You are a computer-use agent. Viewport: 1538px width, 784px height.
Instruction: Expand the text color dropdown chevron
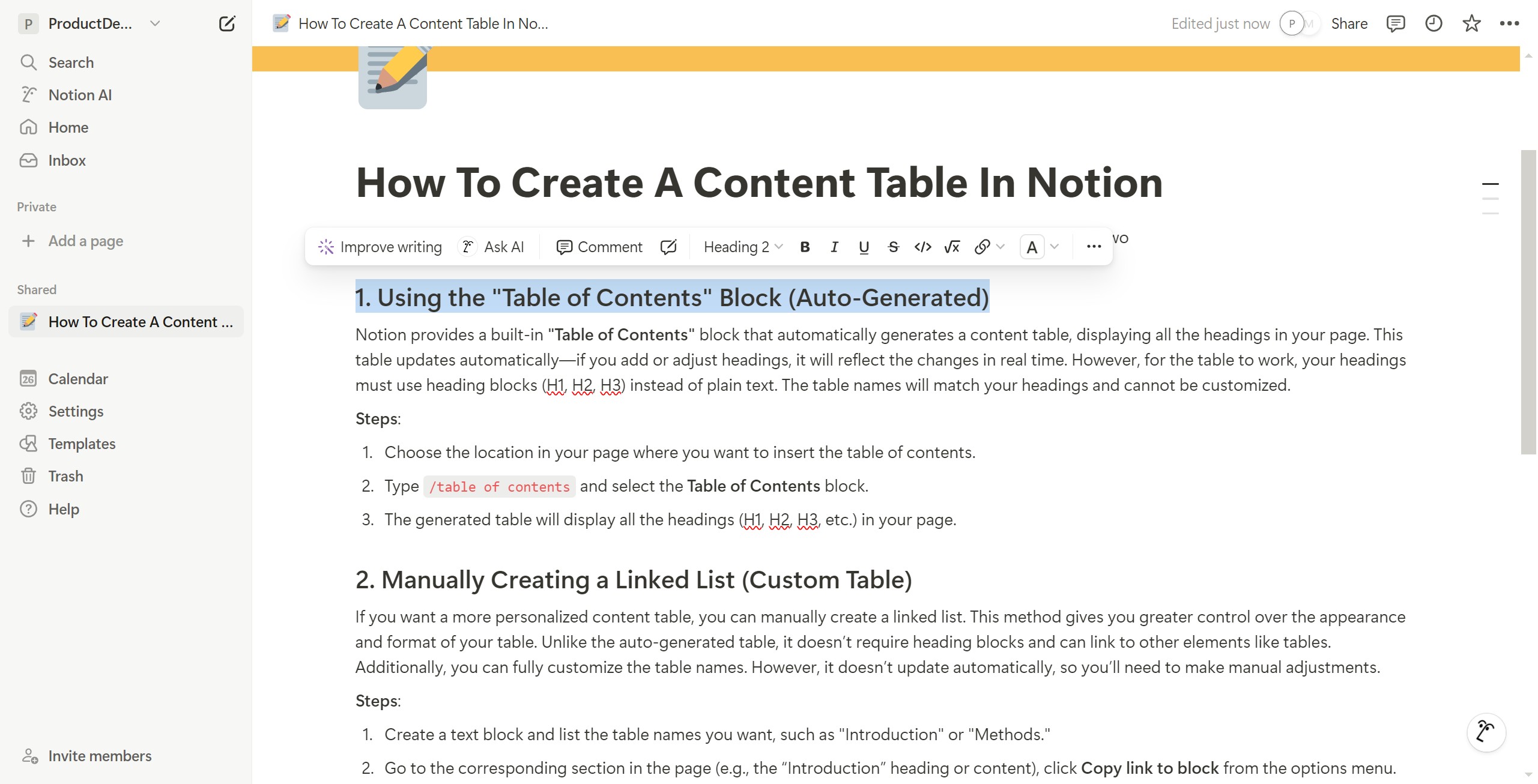(1054, 247)
